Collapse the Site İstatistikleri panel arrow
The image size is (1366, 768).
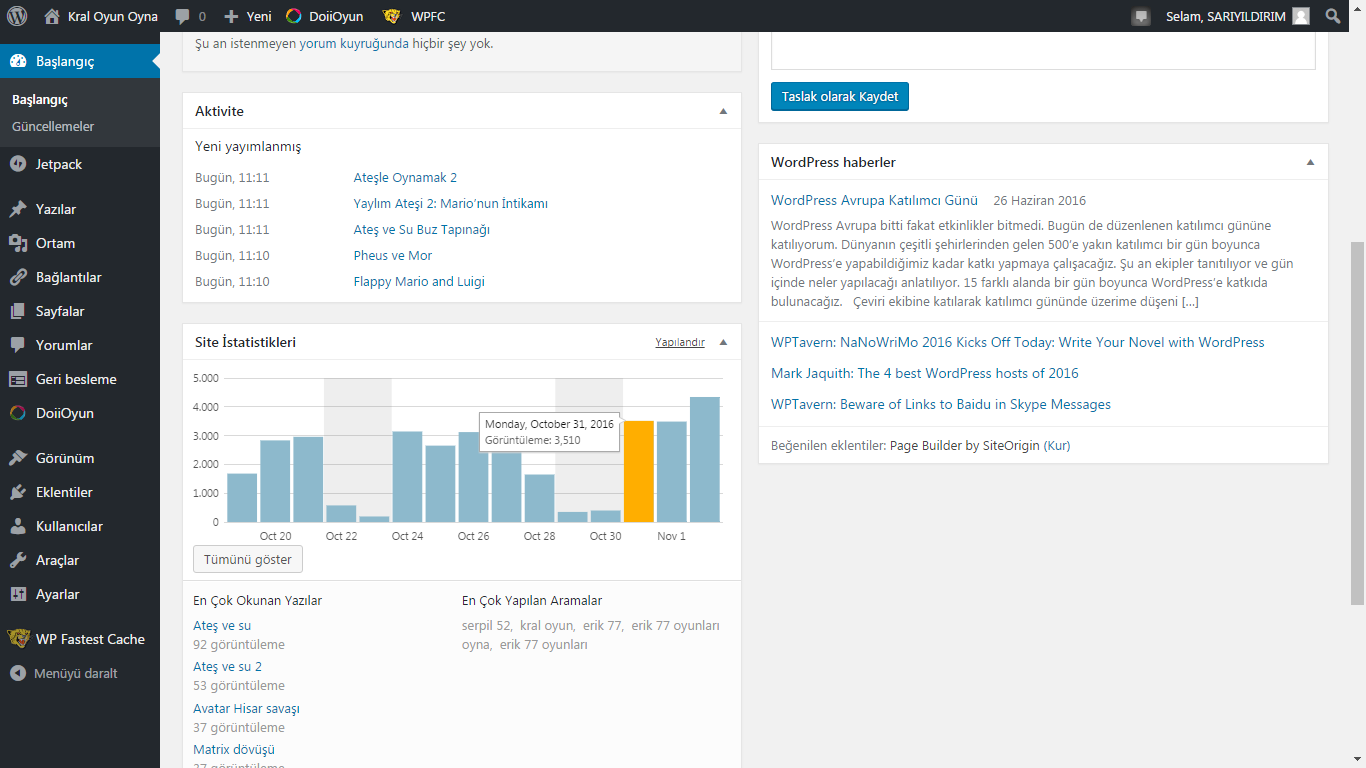[724, 342]
